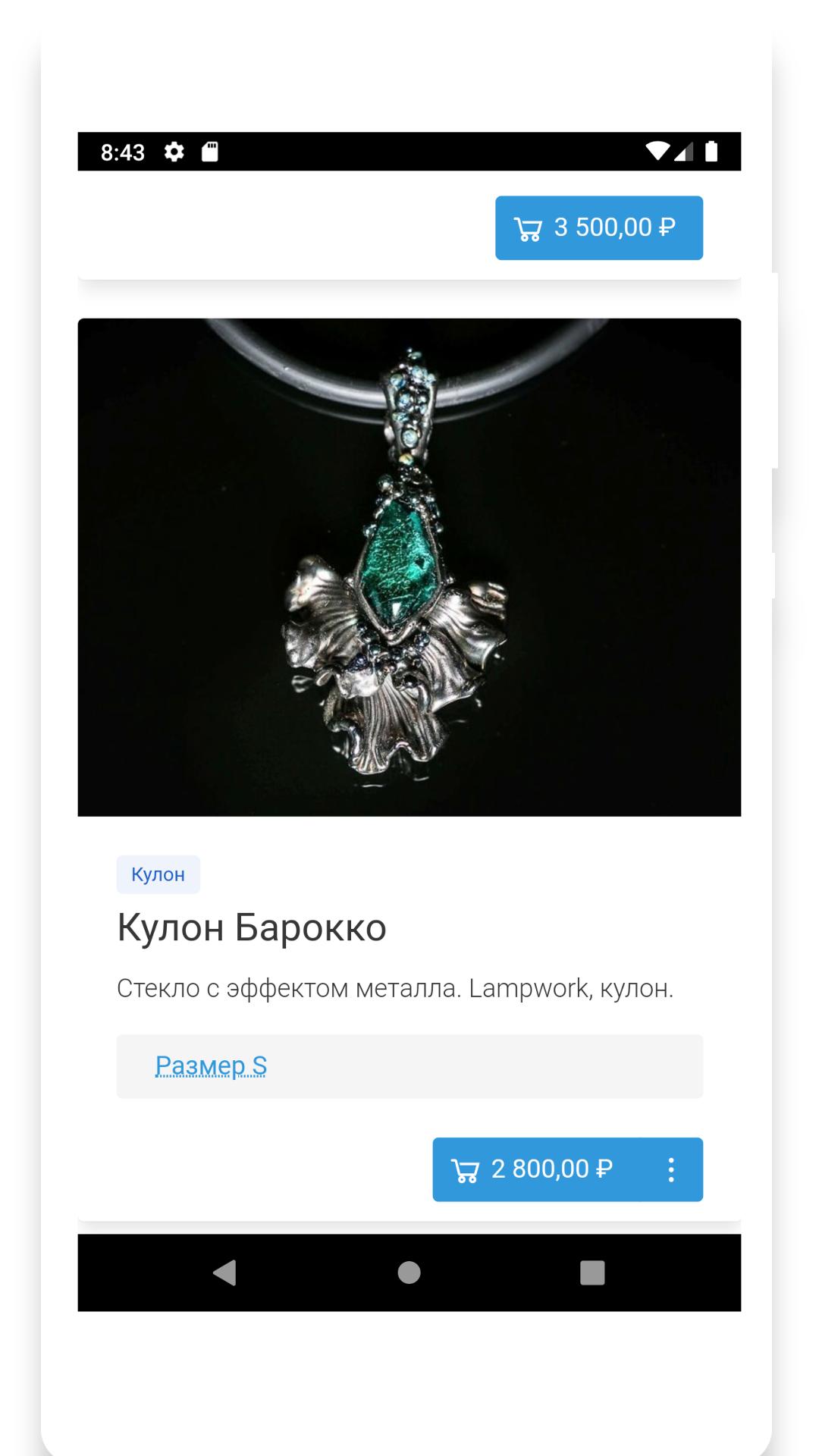The width and height of the screenshot is (819, 1456).
Task: Tap the product description about Lampwork
Action: (395, 988)
